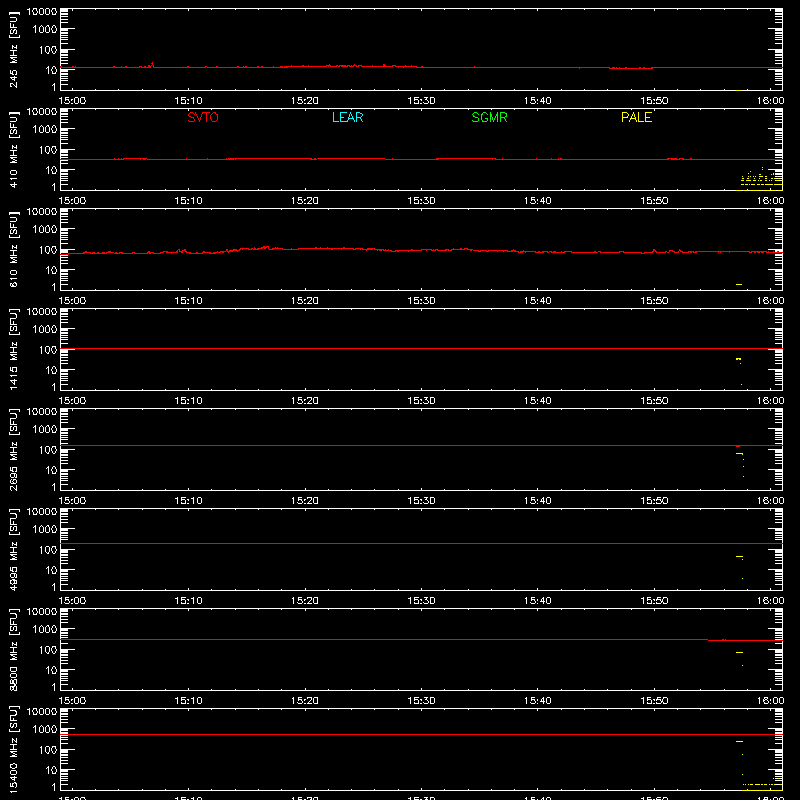Click 15:30 time label below 8800 MHz plot
The height and width of the screenshot is (800, 800).
[421, 701]
